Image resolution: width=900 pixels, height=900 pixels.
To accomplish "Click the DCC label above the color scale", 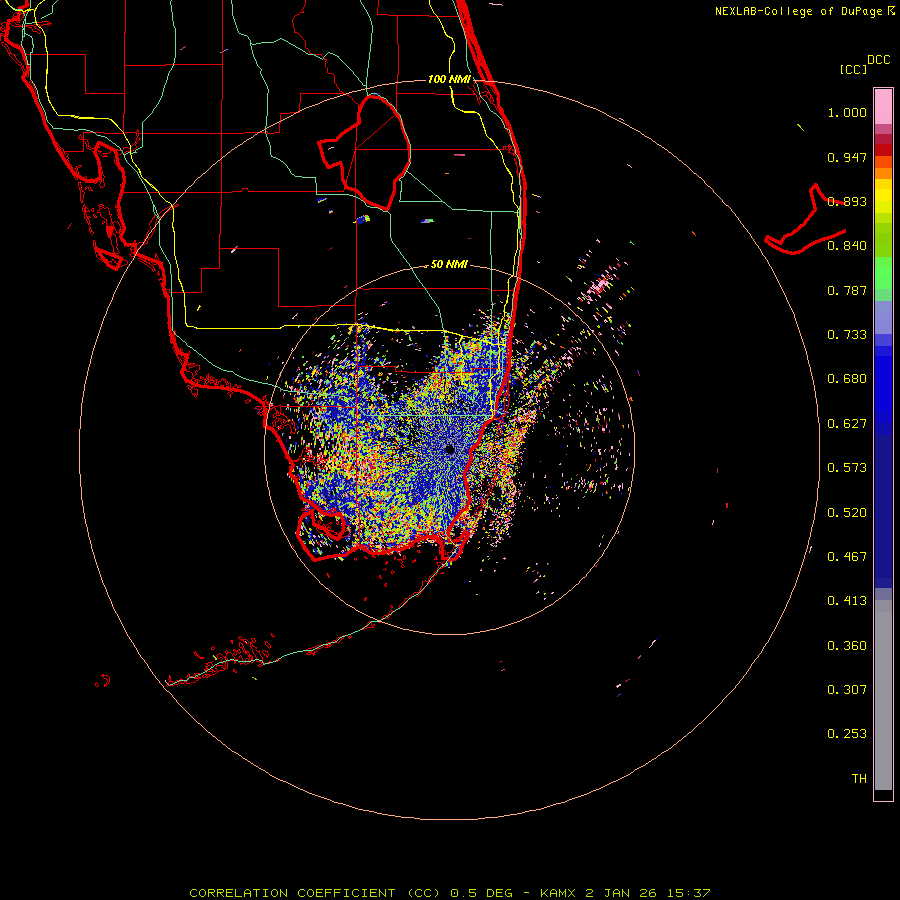I will [879, 60].
